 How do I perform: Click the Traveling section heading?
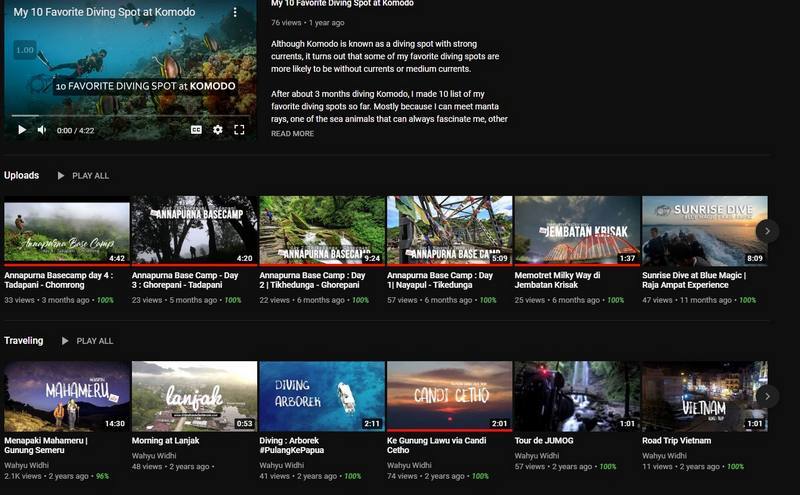[x=23, y=340]
